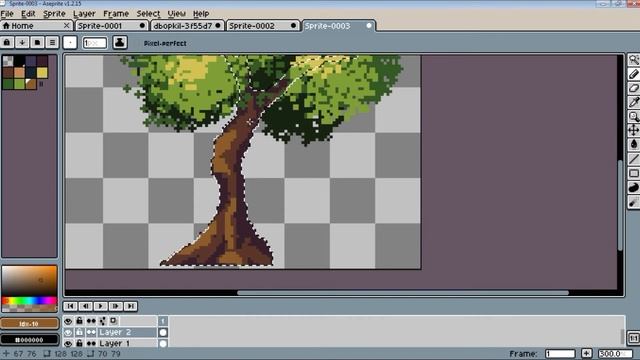The height and width of the screenshot is (360, 640).
Task: Toggle continuous mode for Layer 2
Action: [x=91, y=332]
